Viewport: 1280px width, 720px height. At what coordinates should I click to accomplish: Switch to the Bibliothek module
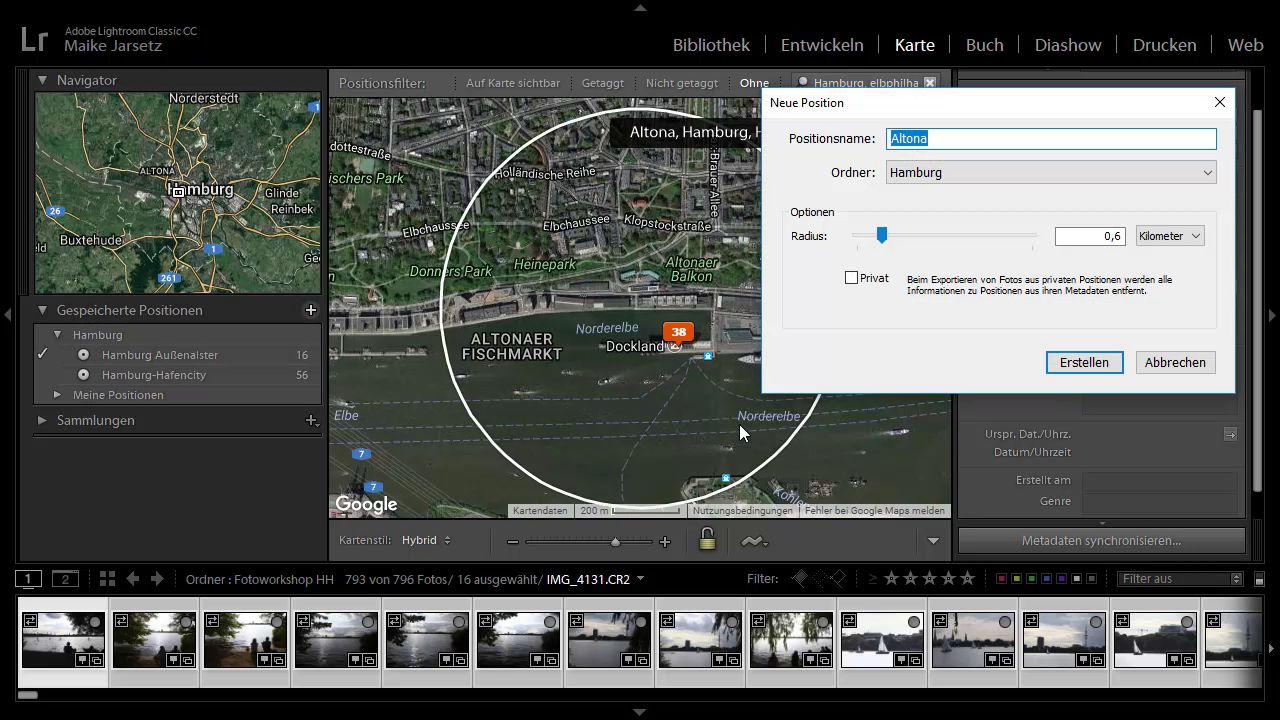pyautogui.click(x=711, y=45)
